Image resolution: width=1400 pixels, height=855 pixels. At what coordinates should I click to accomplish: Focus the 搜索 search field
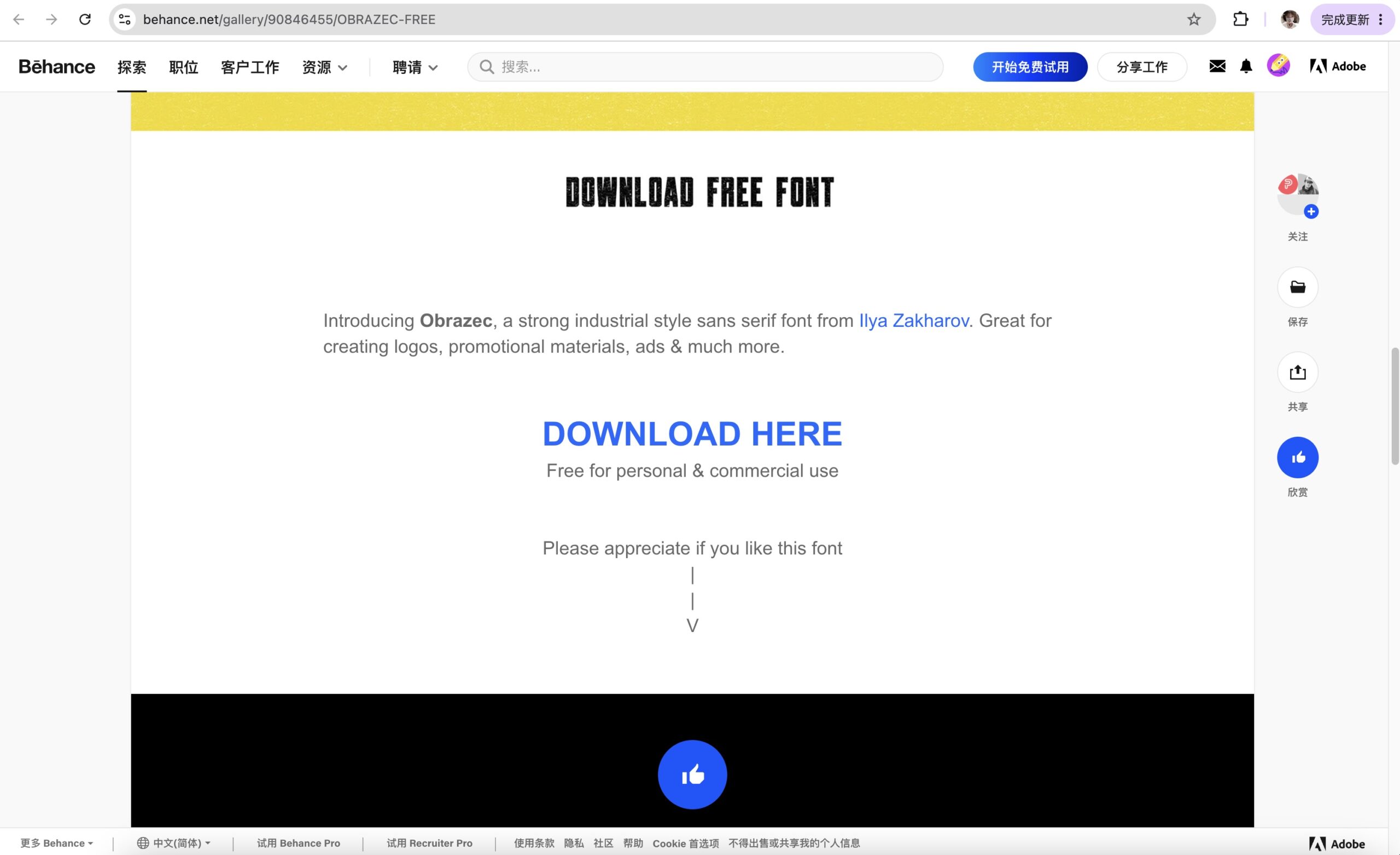coord(705,67)
